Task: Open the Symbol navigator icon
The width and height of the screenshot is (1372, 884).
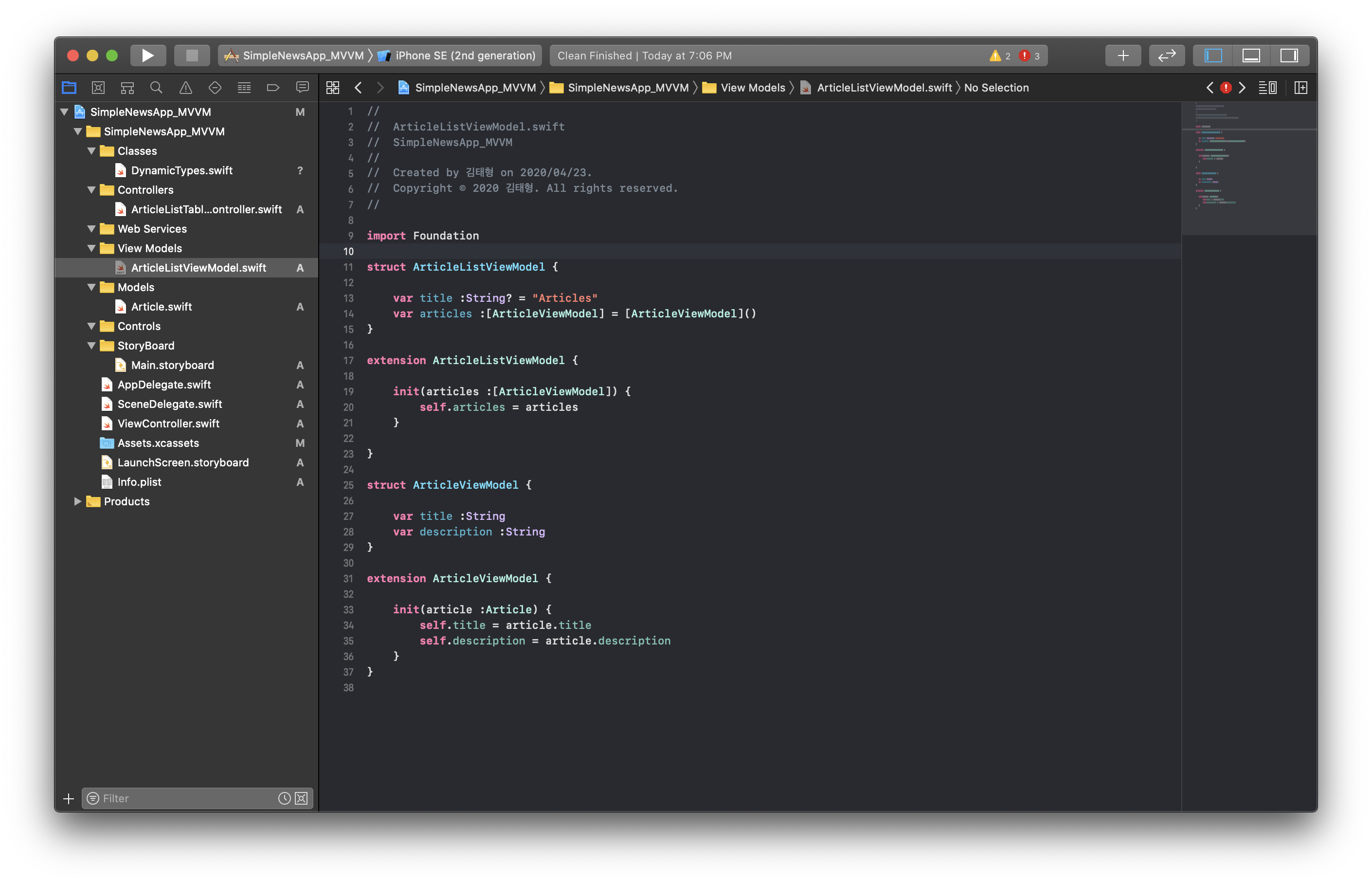Action: pyautogui.click(x=127, y=88)
